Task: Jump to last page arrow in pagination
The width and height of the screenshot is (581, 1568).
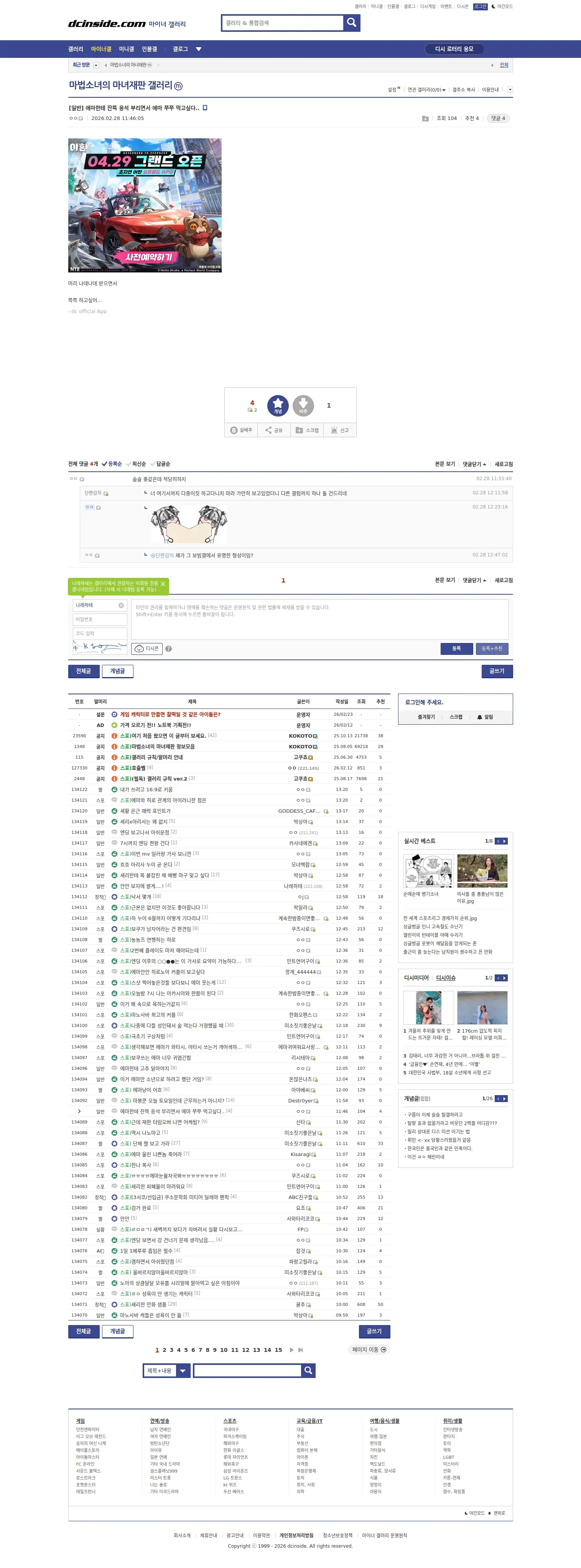Action: coord(300,1350)
